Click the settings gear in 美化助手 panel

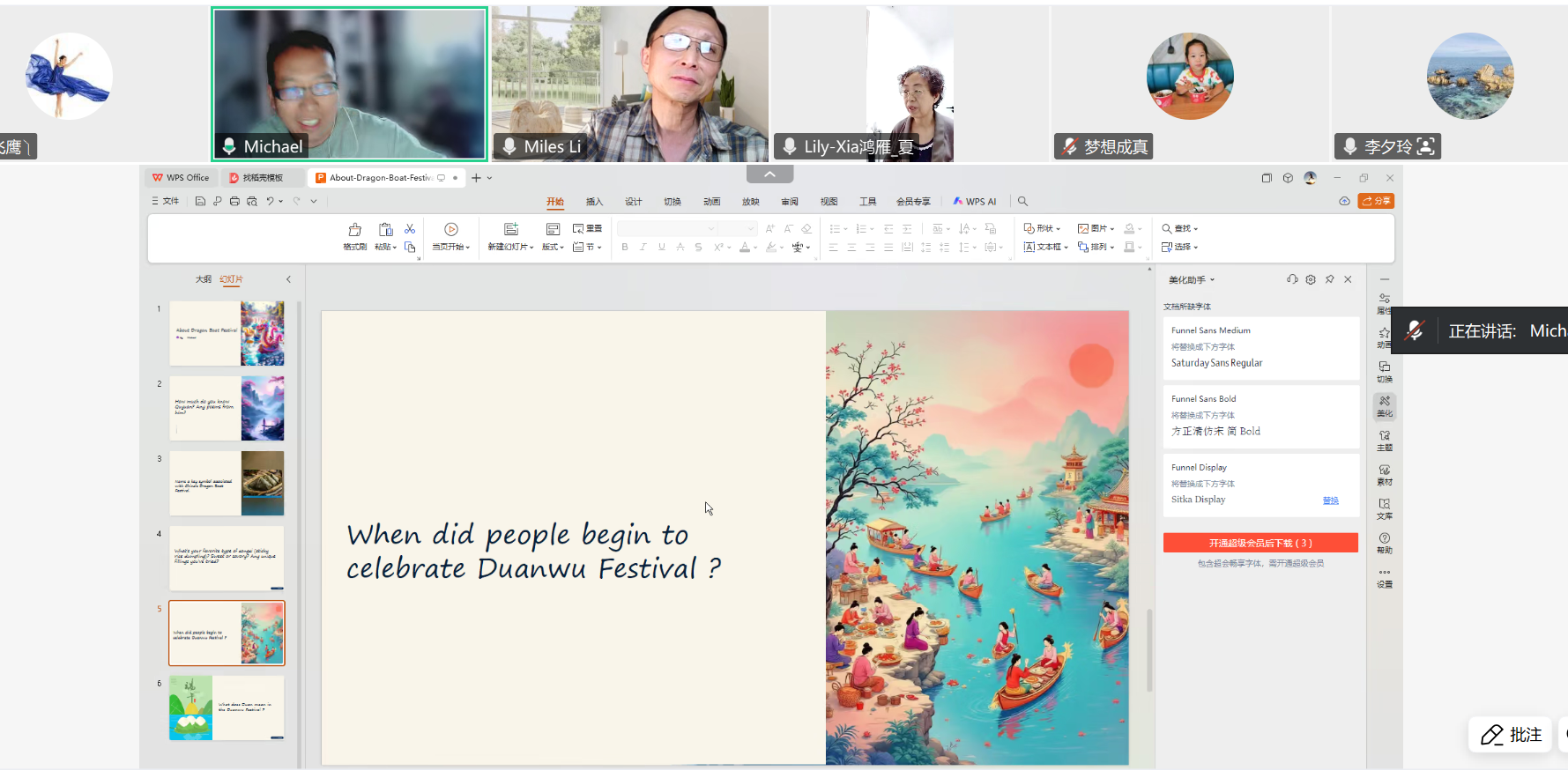(1311, 279)
